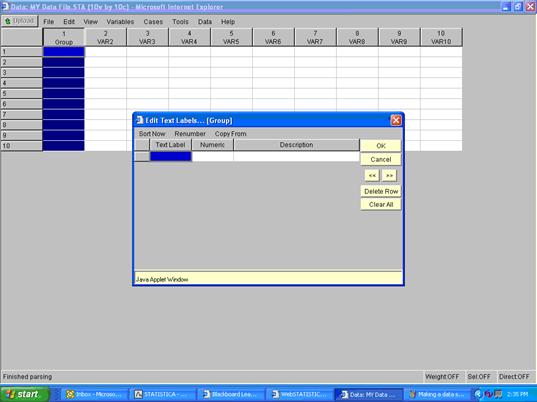
Task: Open the File menu
Action: pos(49,22)
